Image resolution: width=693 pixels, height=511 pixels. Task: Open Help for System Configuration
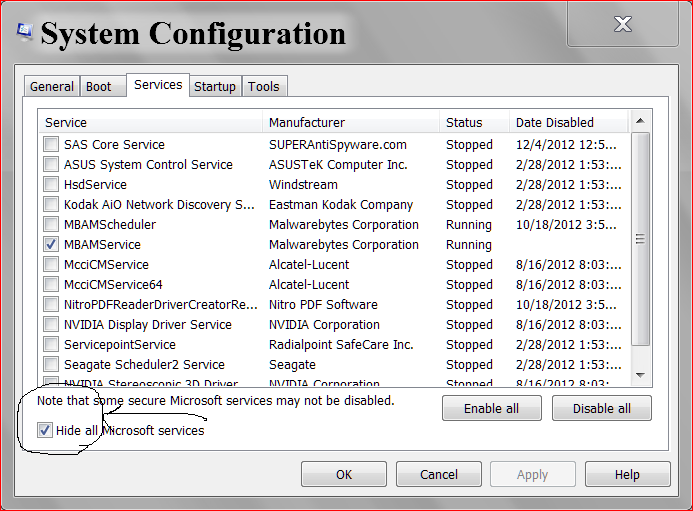click(x=628, y=474)
